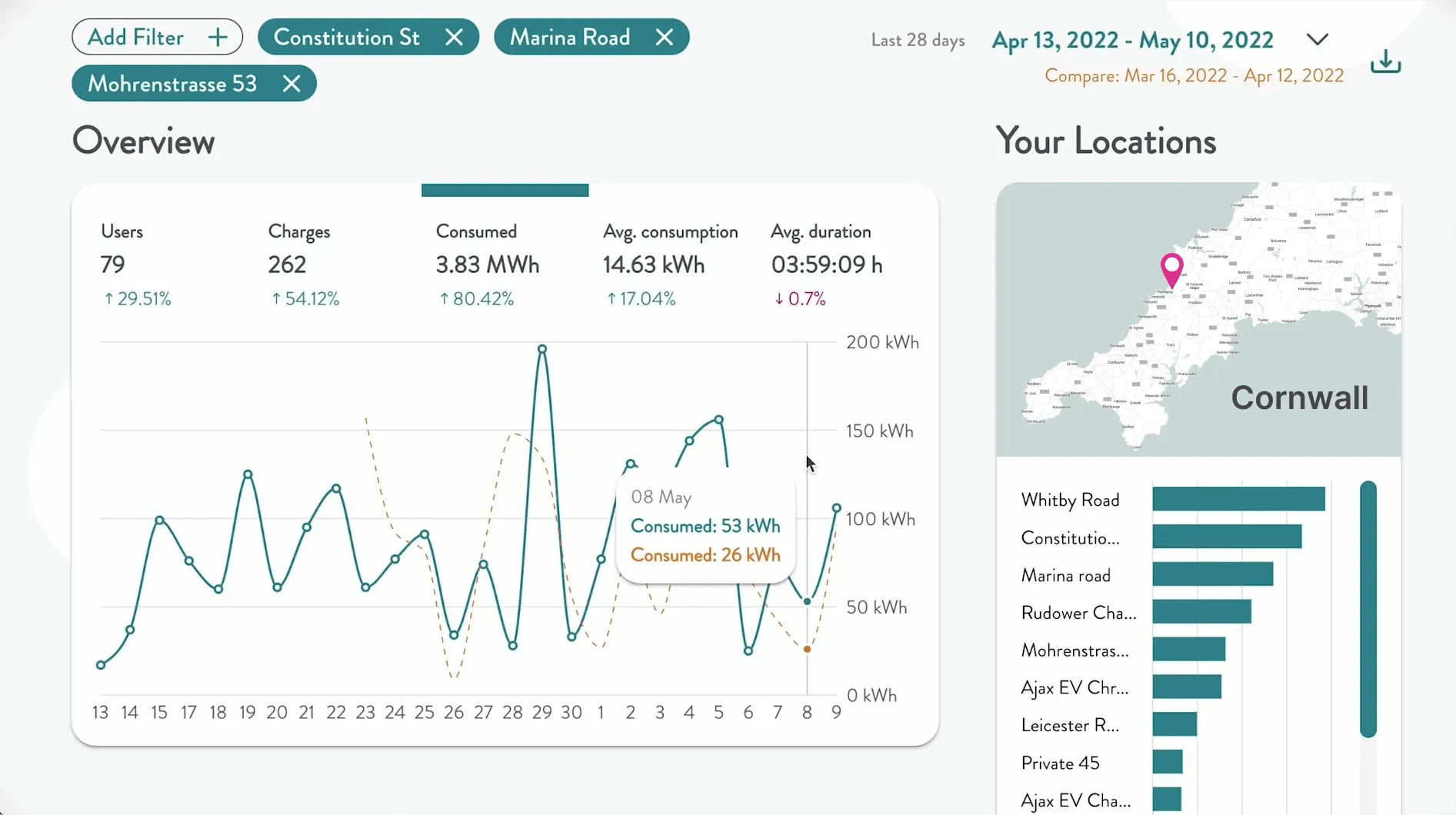Screen dimensions: 1456x815
Task: Click the Compare: Mar 16, 2022 - Apr 12, 2022 text
Action: 1194,75
